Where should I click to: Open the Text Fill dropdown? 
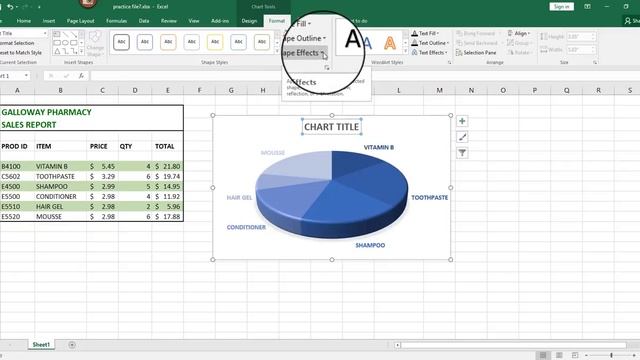425,33
